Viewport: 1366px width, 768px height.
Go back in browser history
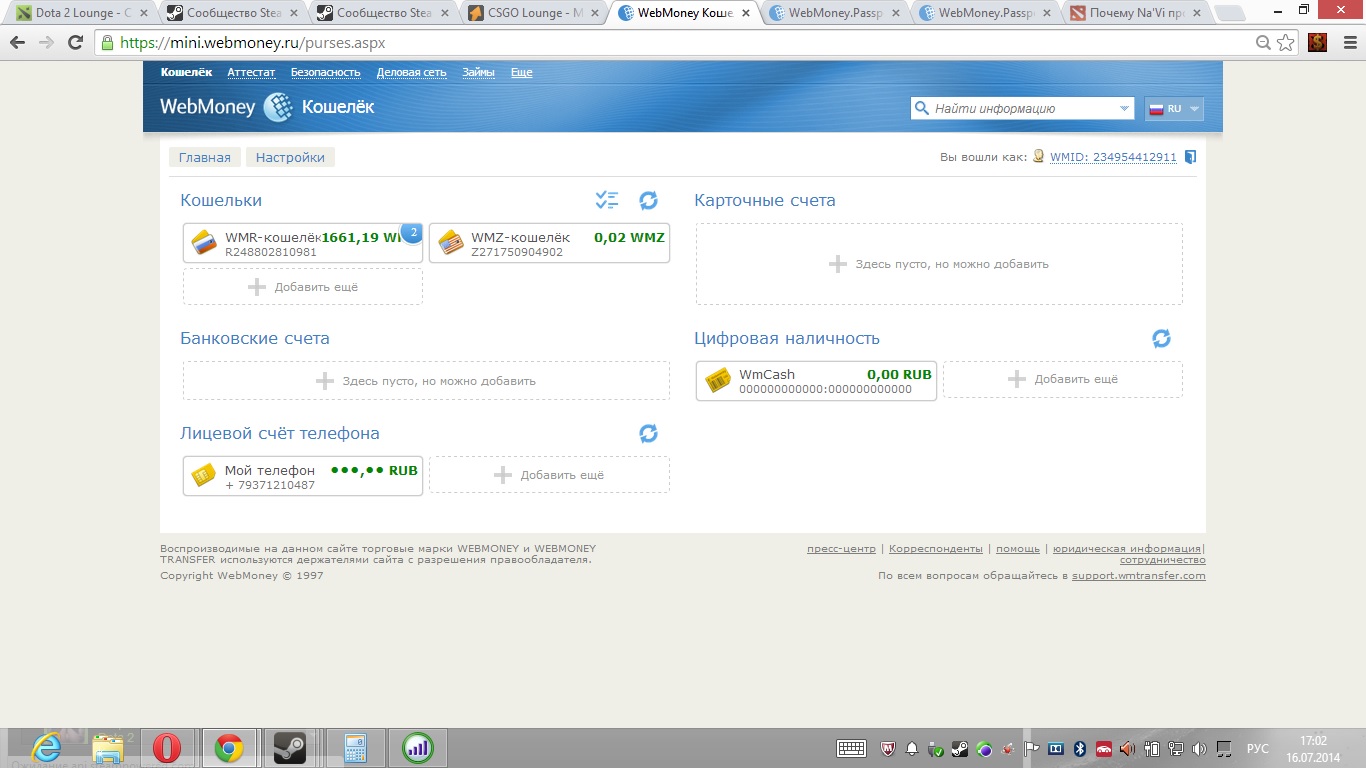tap(18, 43)
